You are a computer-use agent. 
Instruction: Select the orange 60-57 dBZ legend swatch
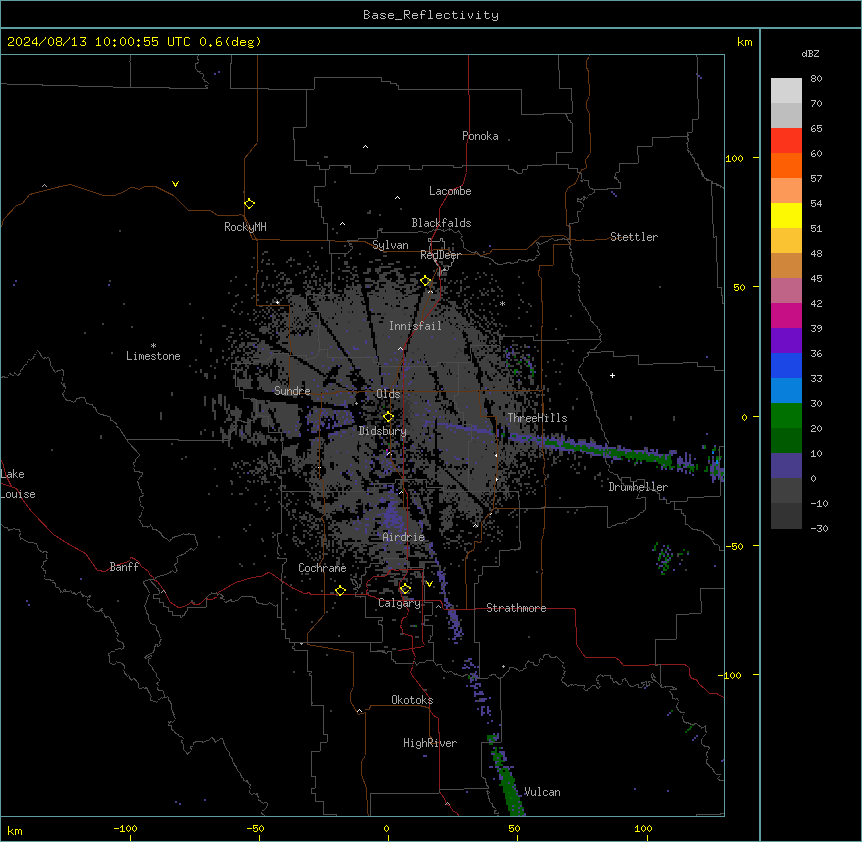pos(786,165)
